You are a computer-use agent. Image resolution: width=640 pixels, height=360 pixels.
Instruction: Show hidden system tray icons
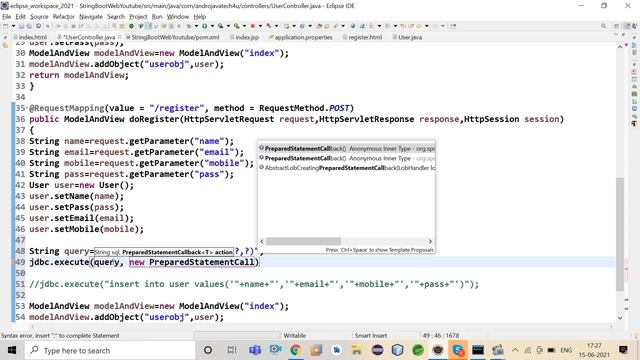pos(515,350)
